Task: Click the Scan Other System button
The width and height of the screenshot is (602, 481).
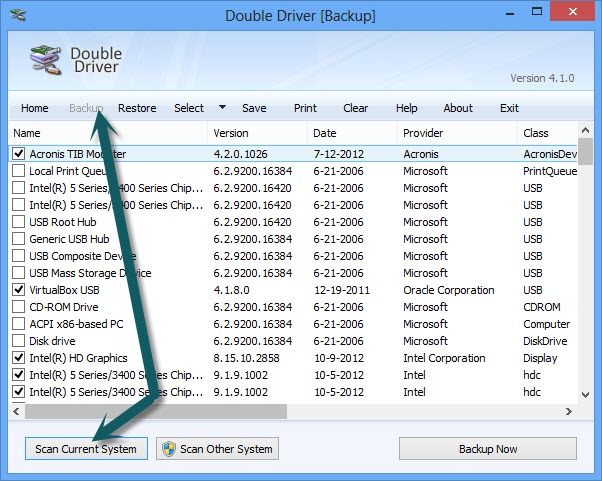Action: point(217,449)
